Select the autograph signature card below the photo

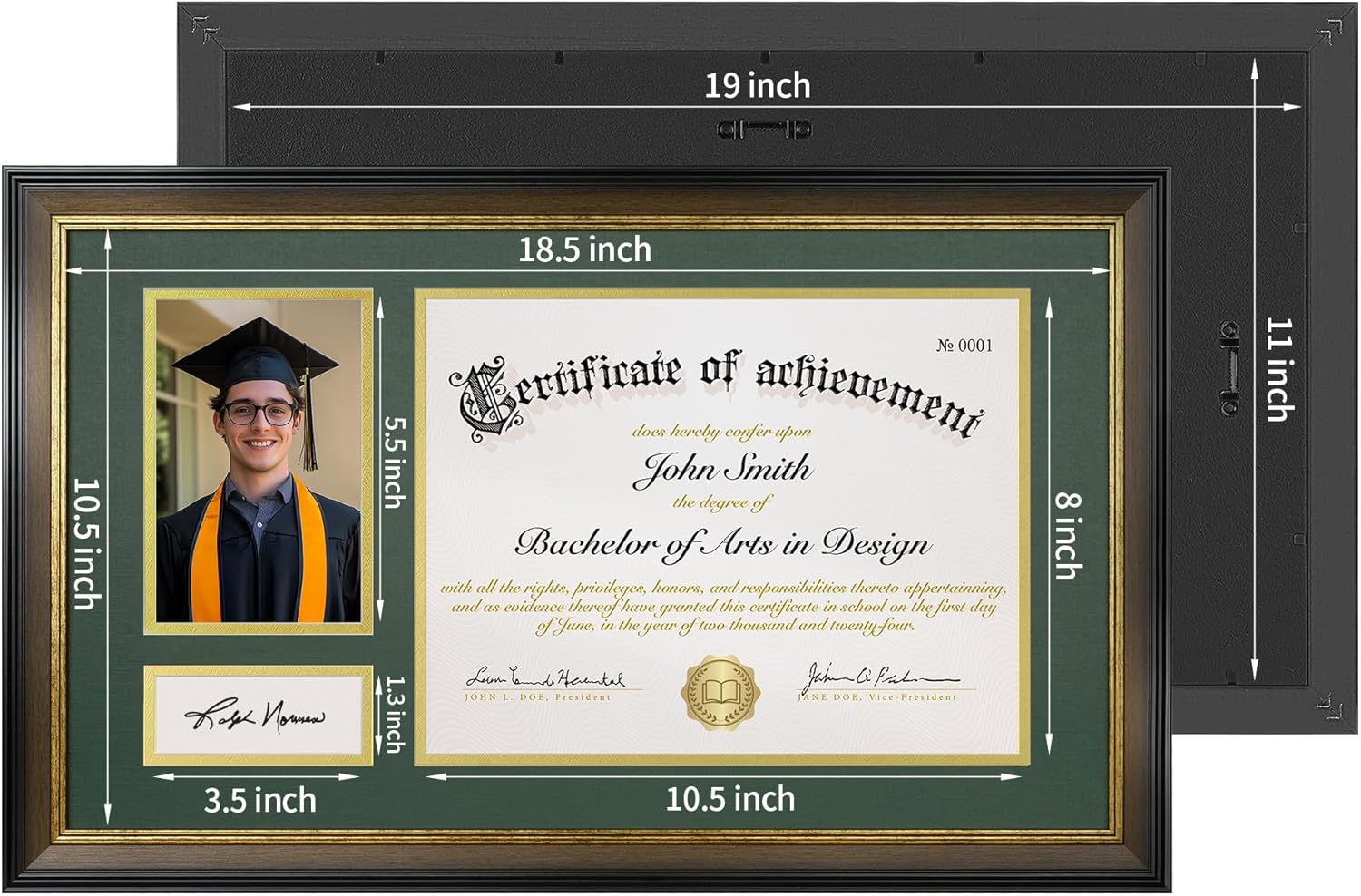click(259, 715)
